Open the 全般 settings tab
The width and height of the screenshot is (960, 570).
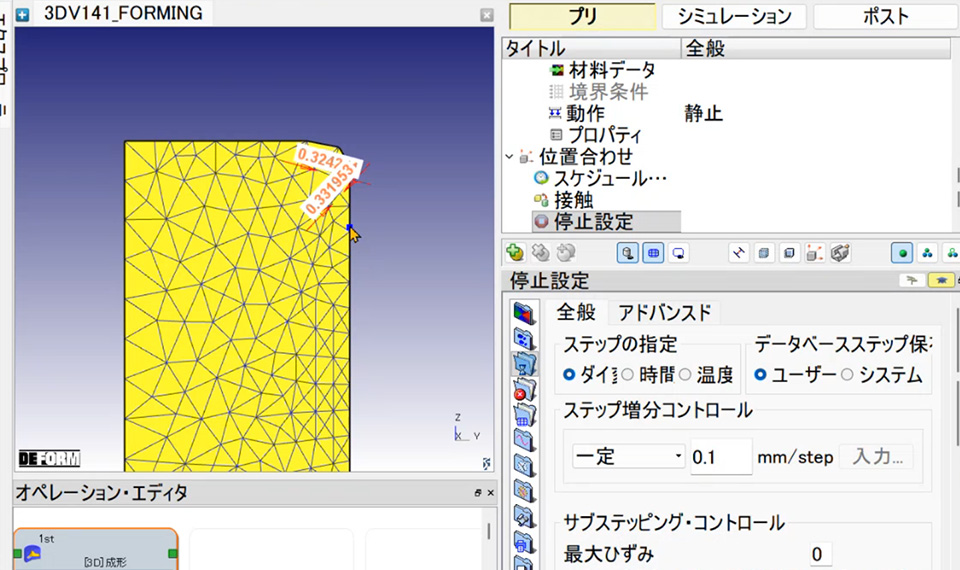point(576,312)
